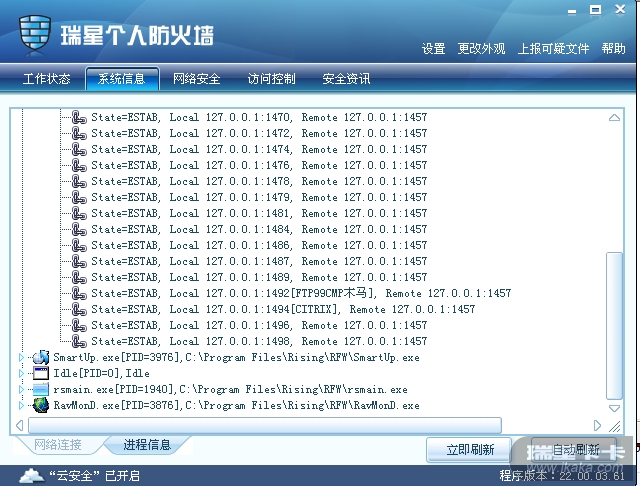Image resolution: width=640 pixels, height=486 pixels.
Task: Click connection icon for local port 1481
Action: click(x=79, y=213)
